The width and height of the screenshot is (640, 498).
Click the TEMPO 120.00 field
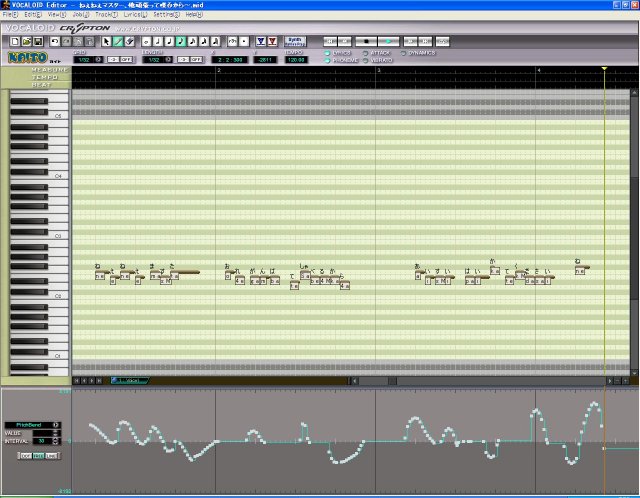coord(296,60)
